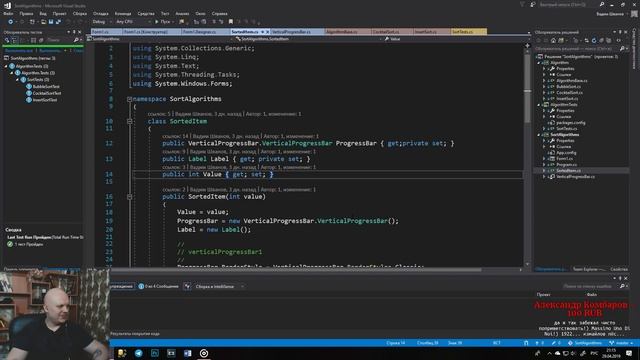Select BubbleSort.cs in Solution Explorer
Screen dimensions: 640x360
569,87
